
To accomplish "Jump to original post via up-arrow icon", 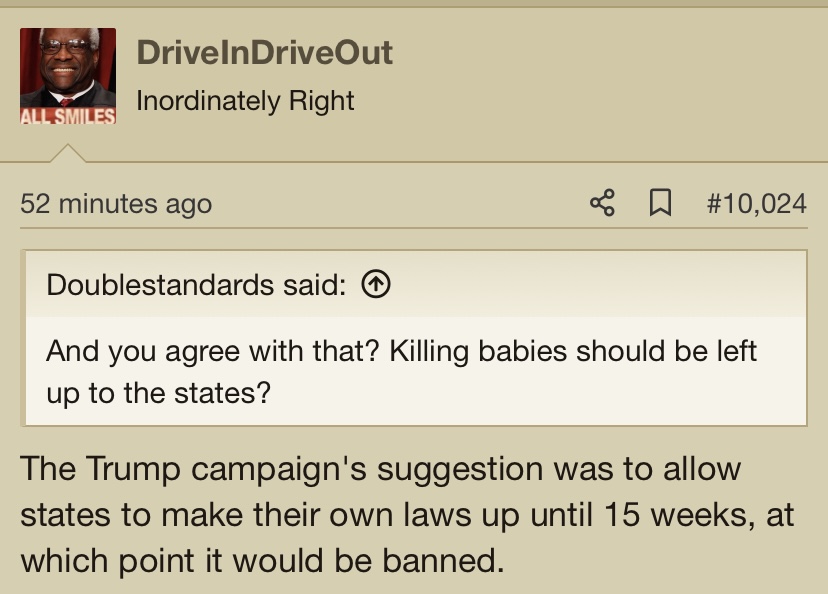I will (x=376, y=285).
